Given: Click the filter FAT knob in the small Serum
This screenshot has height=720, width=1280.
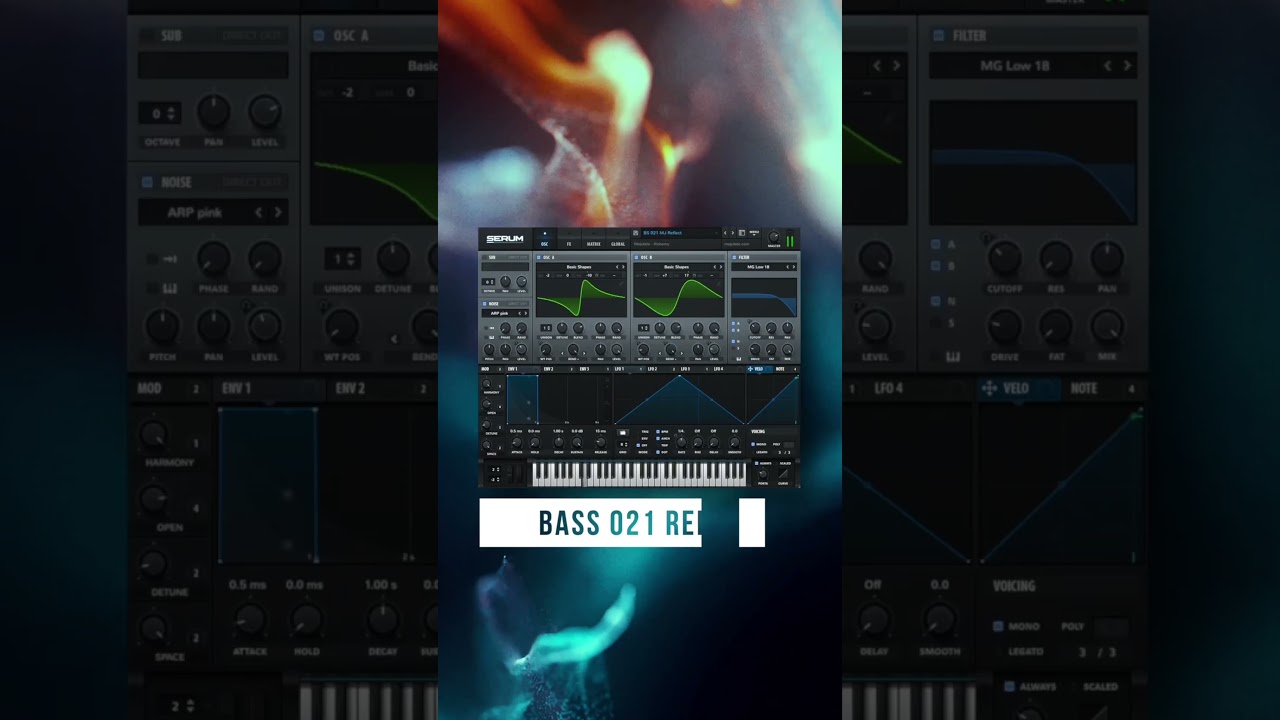Looking at the screenshot, I should pyautogui.click(x=771, y=349).
